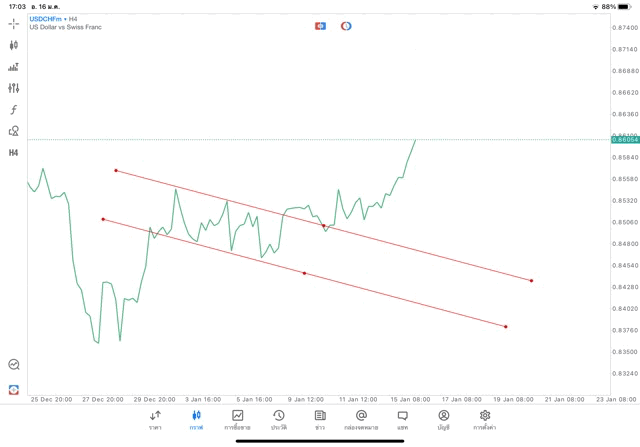Screen dimensions: 640x447
Task: Open the indicators function list
Action: [x=14, y=110]
